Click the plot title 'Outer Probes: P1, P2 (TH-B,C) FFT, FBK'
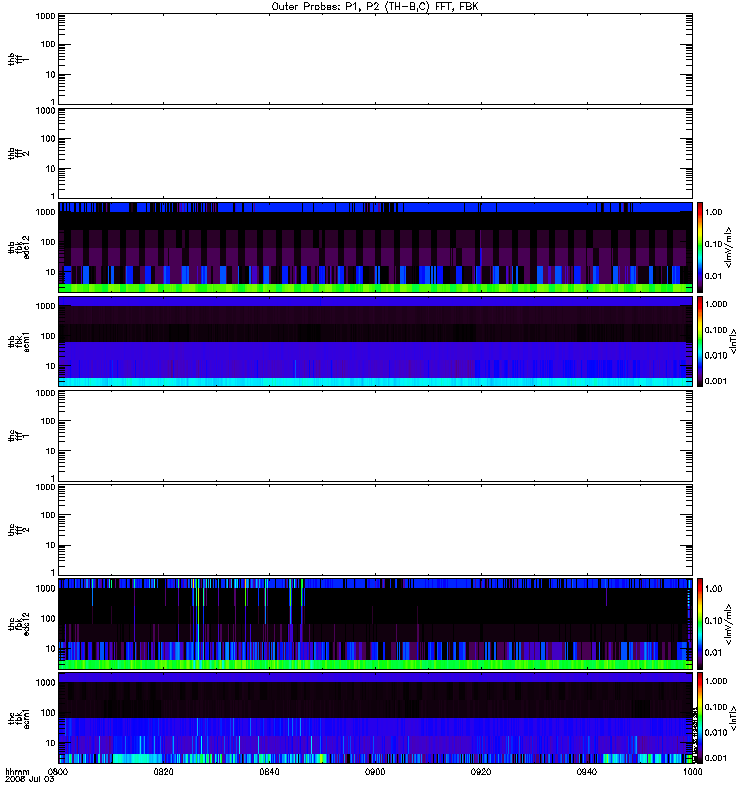 tap(375, 7)
